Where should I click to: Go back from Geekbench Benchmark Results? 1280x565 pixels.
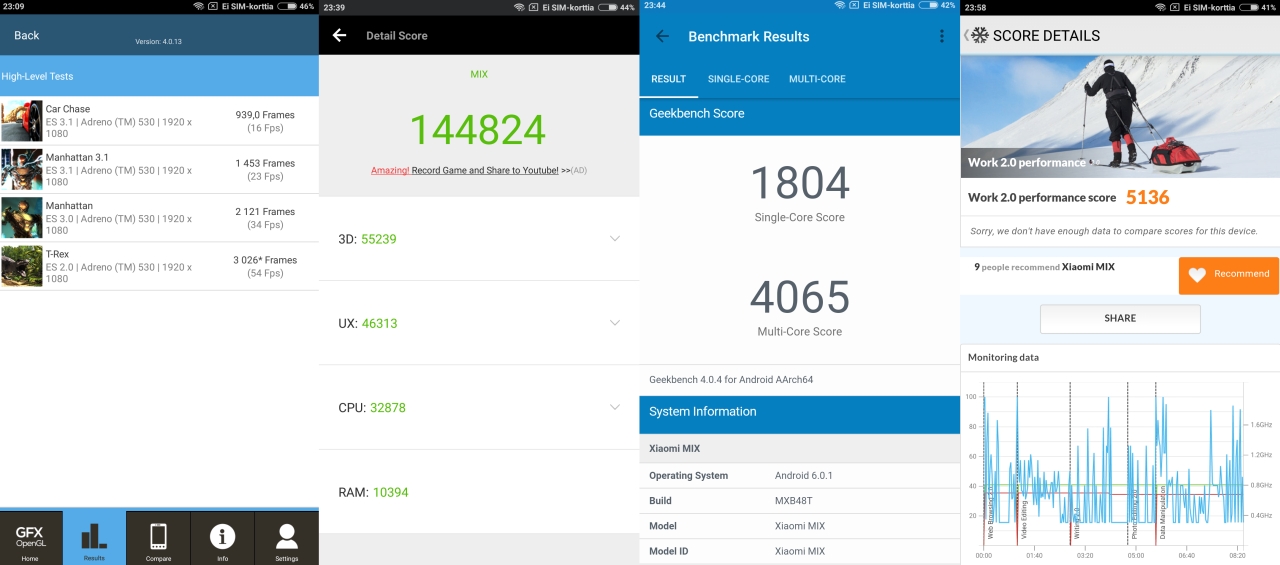[x=662, y=36]
